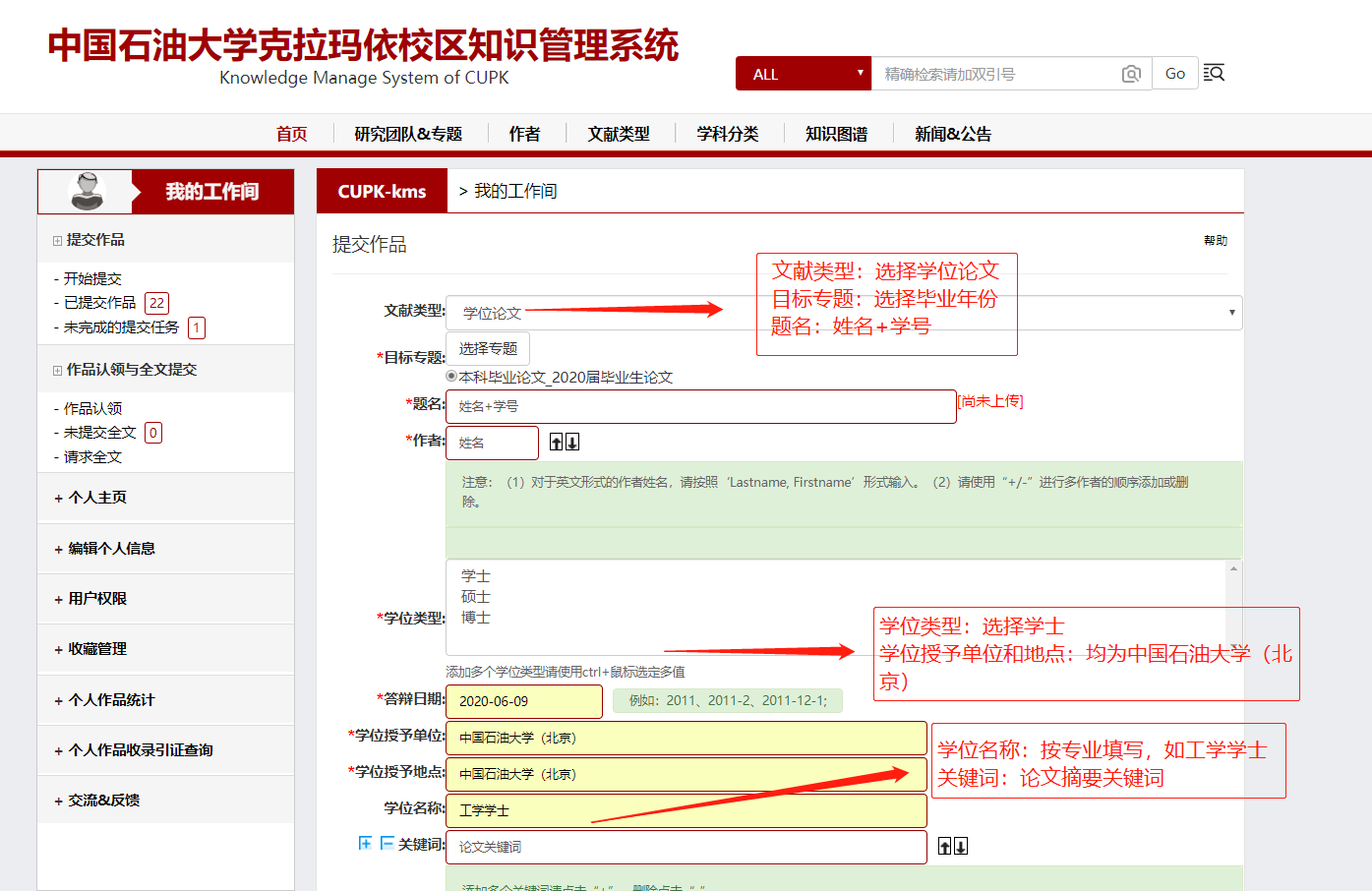Open the advanced search list icon
Screen dimensions: 1372x891
tap(1214, 74)
